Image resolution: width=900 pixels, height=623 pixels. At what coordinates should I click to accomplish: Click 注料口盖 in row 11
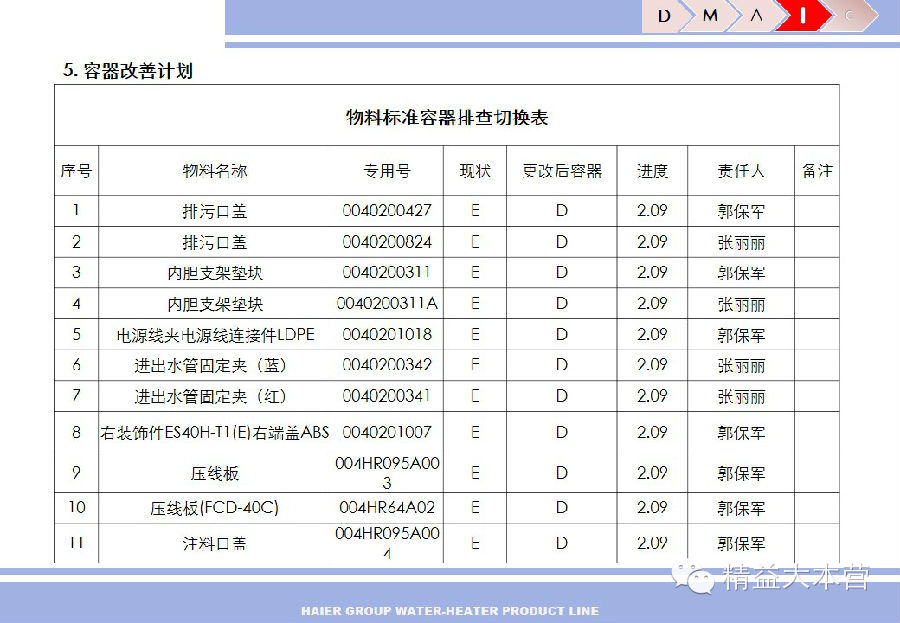tap(215, 543)
